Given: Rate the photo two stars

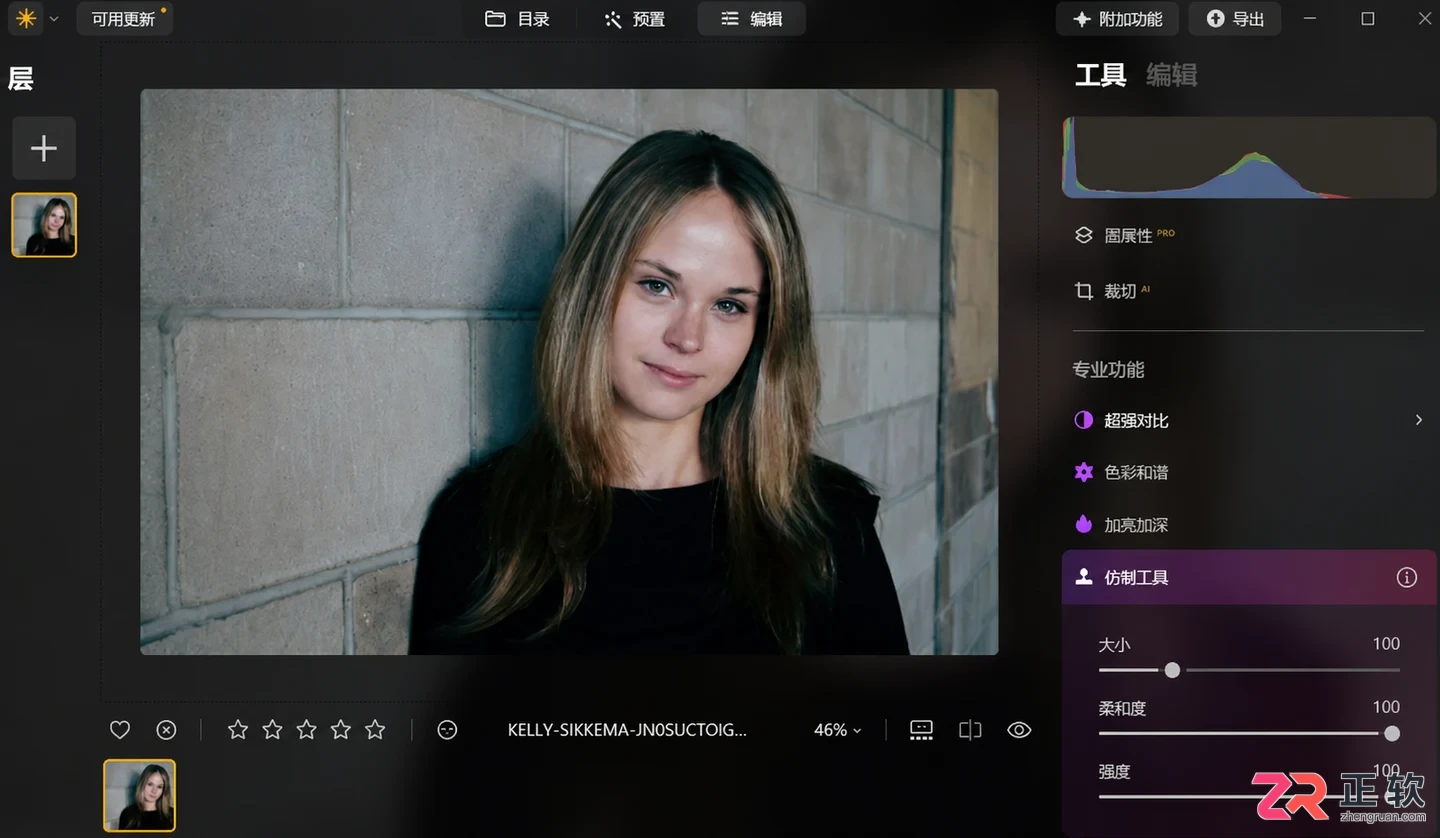Looking at the screenshot, I should click(272, 730).
